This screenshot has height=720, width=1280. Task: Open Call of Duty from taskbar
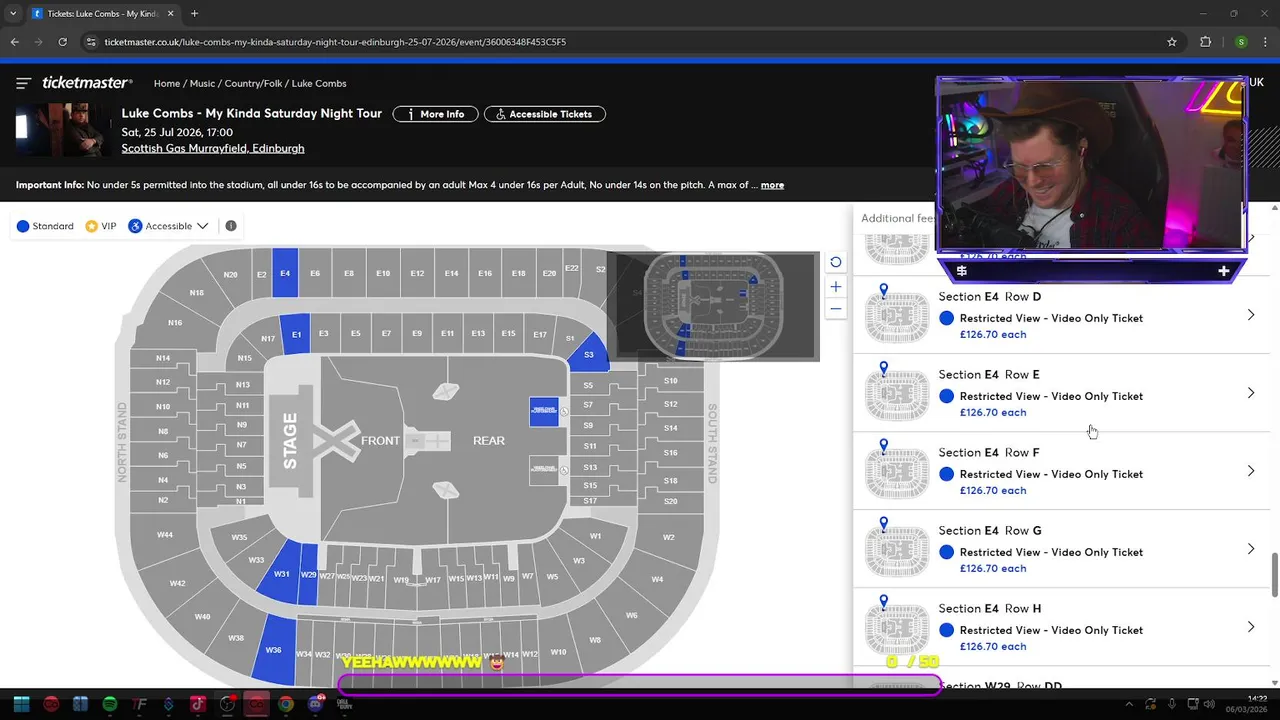346,704
